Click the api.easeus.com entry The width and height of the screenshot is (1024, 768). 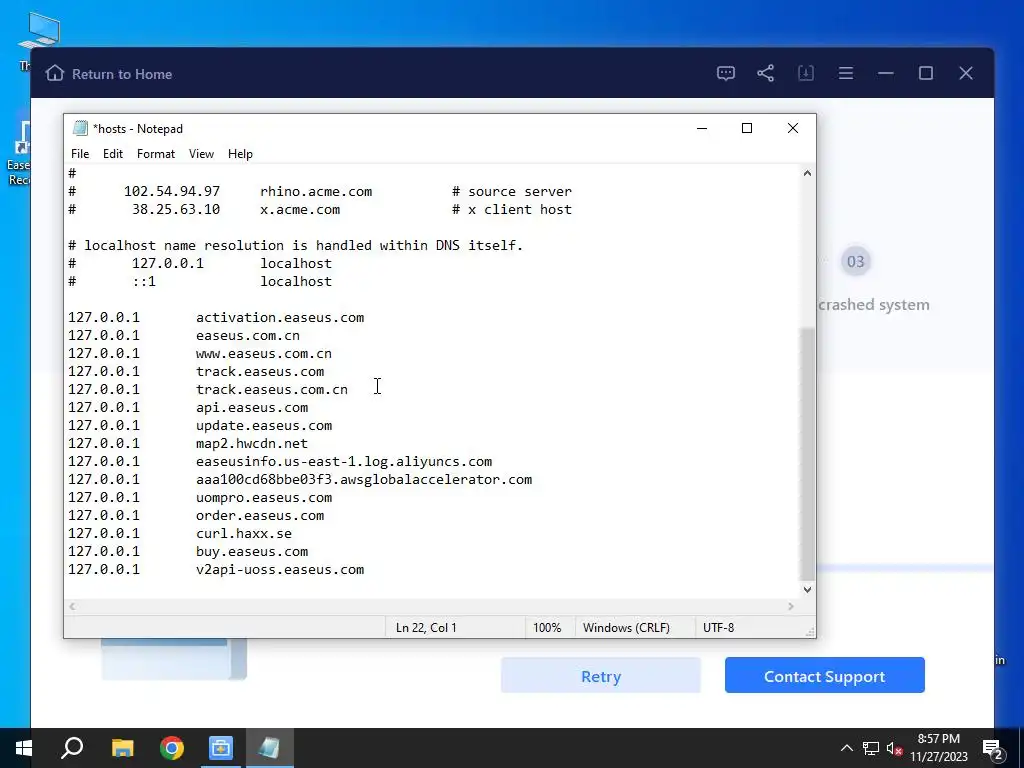252,408
